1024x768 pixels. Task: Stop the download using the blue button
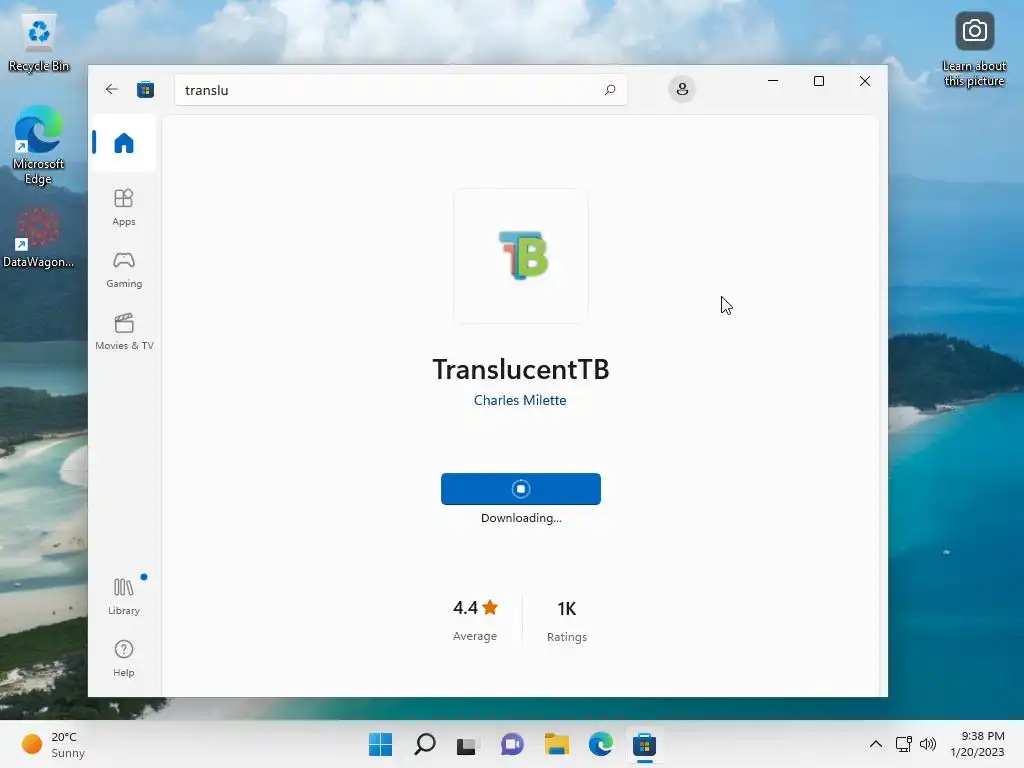(520, 488)
